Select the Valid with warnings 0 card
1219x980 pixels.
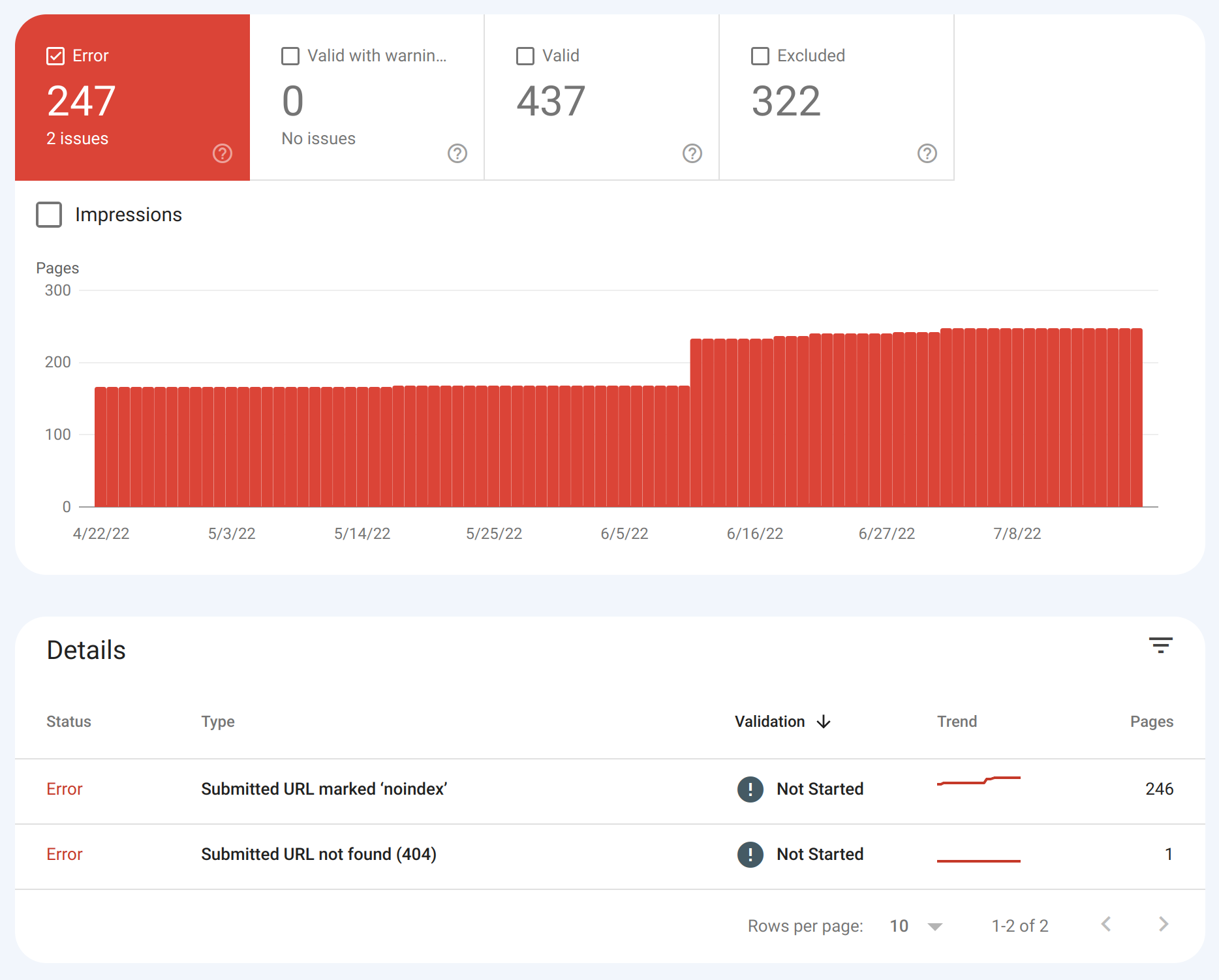coord(367,97)
